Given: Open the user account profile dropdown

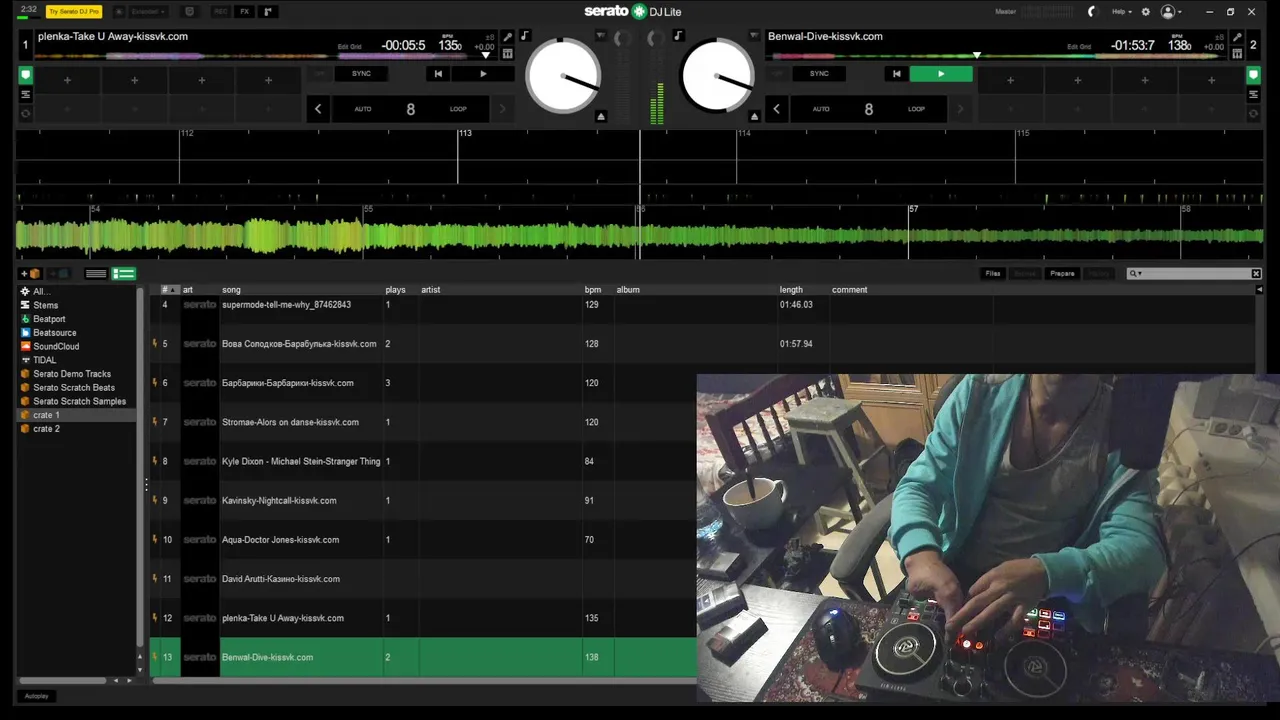Looking at the screenshot, I should click(1170, 12).
